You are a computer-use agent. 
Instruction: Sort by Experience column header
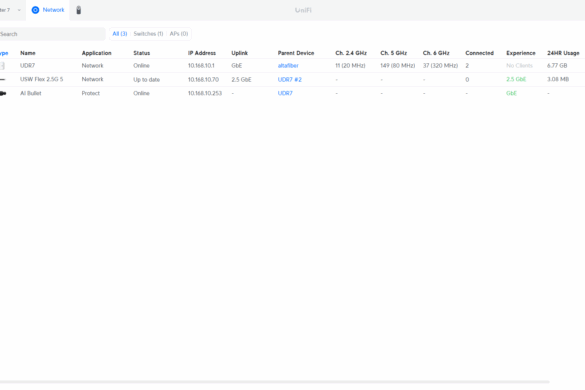tap(521, 53)
